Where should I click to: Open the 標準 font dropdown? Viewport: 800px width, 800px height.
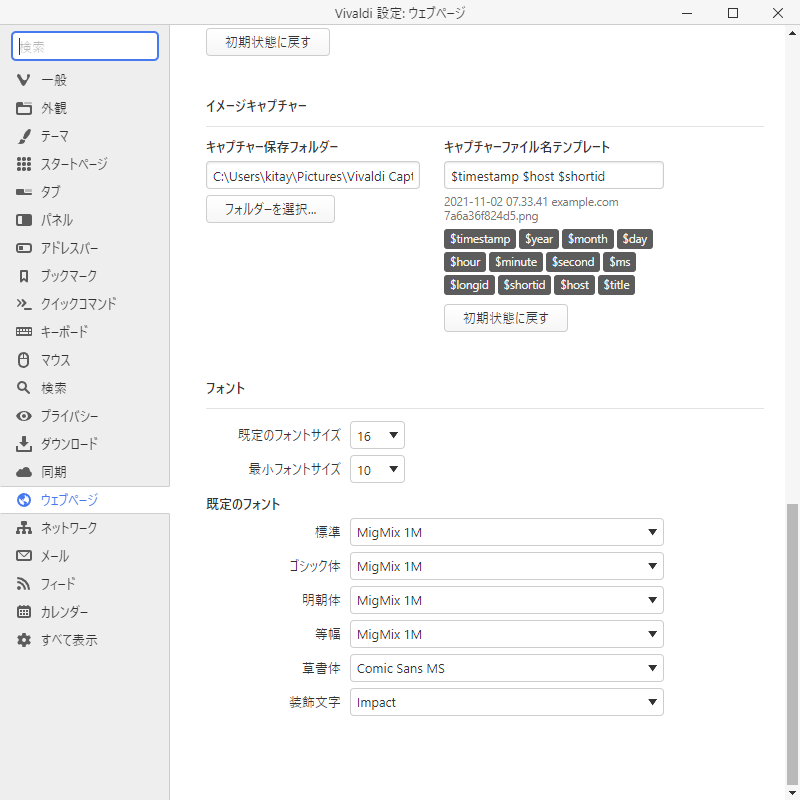click(507, 532)
